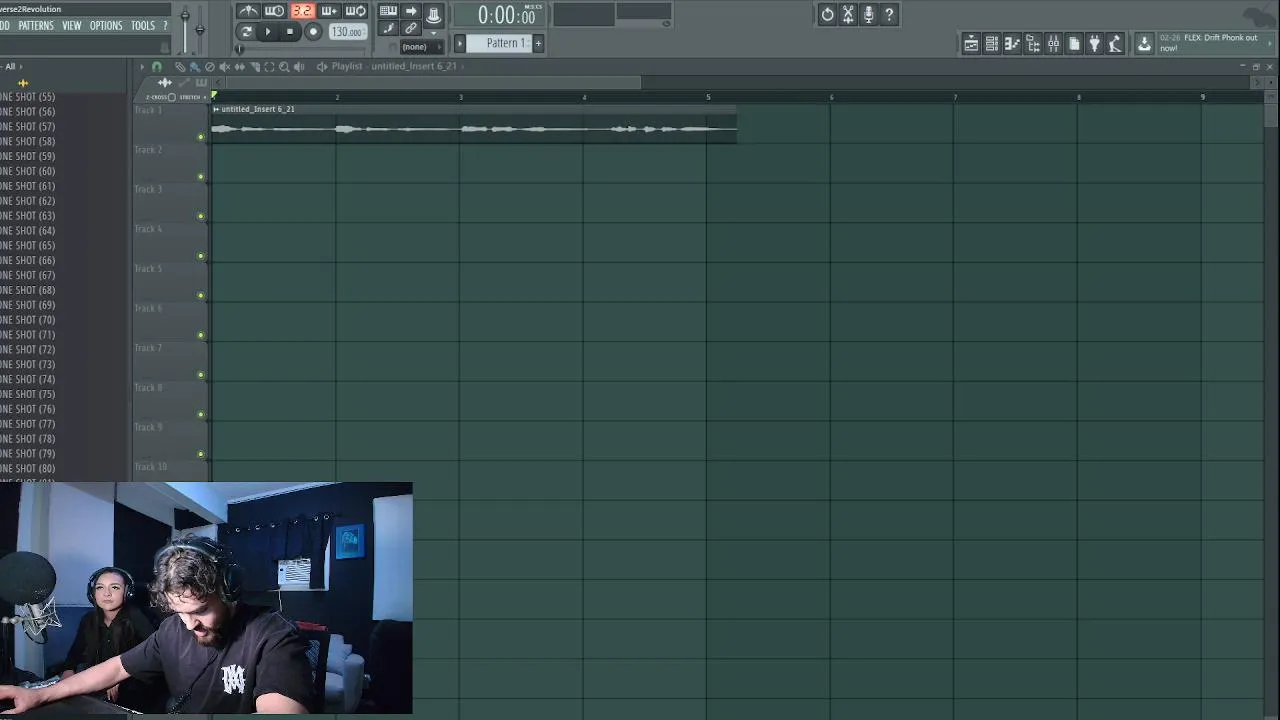The image size is (1280, 720).
Task: Adjust the main pitch slider
Action: pos(200,28)
